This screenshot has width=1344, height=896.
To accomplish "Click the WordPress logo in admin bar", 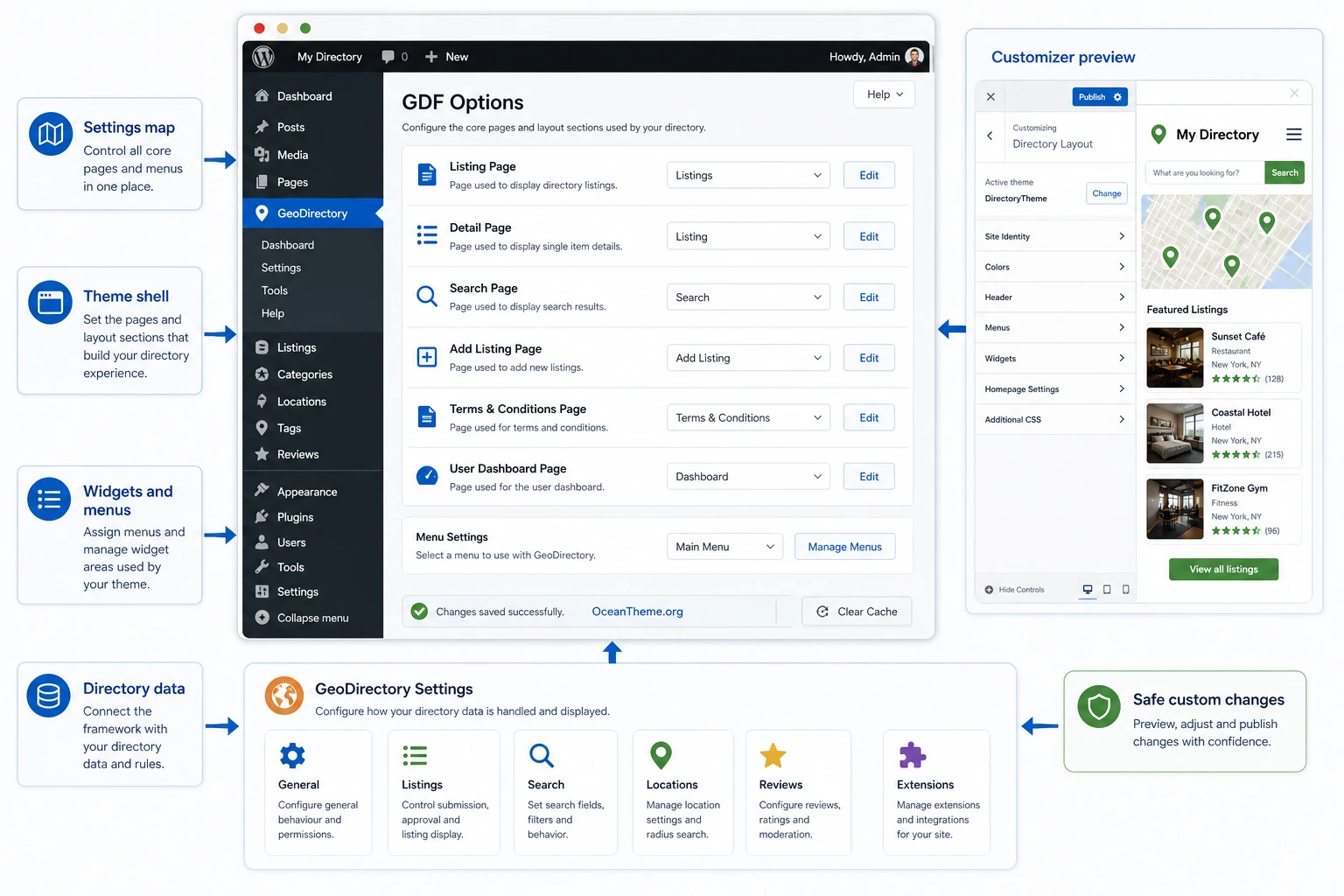I will pos(263,57).
